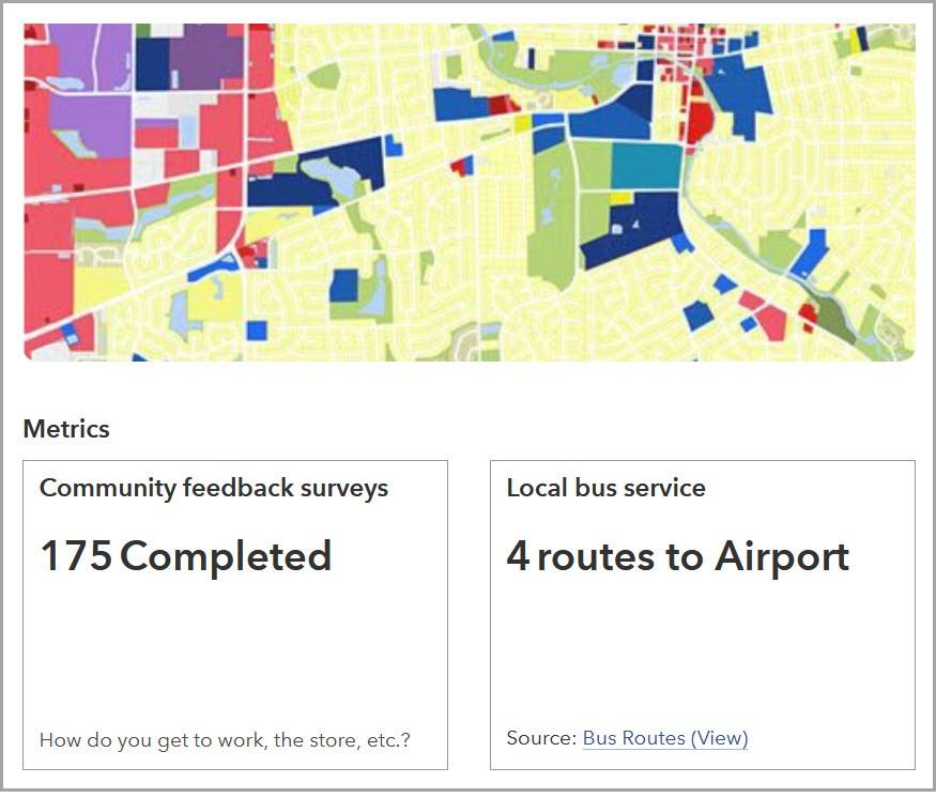Image resolution: width=936 pixels, height=792 pixels.
Task: Click the 175 Completed metric value
Action: click(x=185, y=556)
